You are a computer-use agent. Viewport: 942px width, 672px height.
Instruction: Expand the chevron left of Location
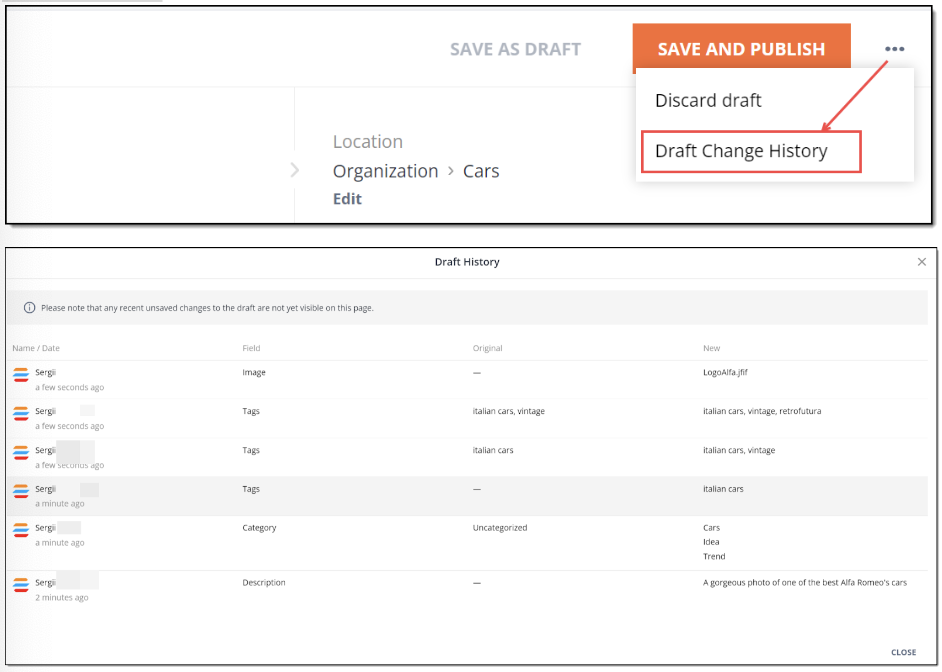pos(294,170)
